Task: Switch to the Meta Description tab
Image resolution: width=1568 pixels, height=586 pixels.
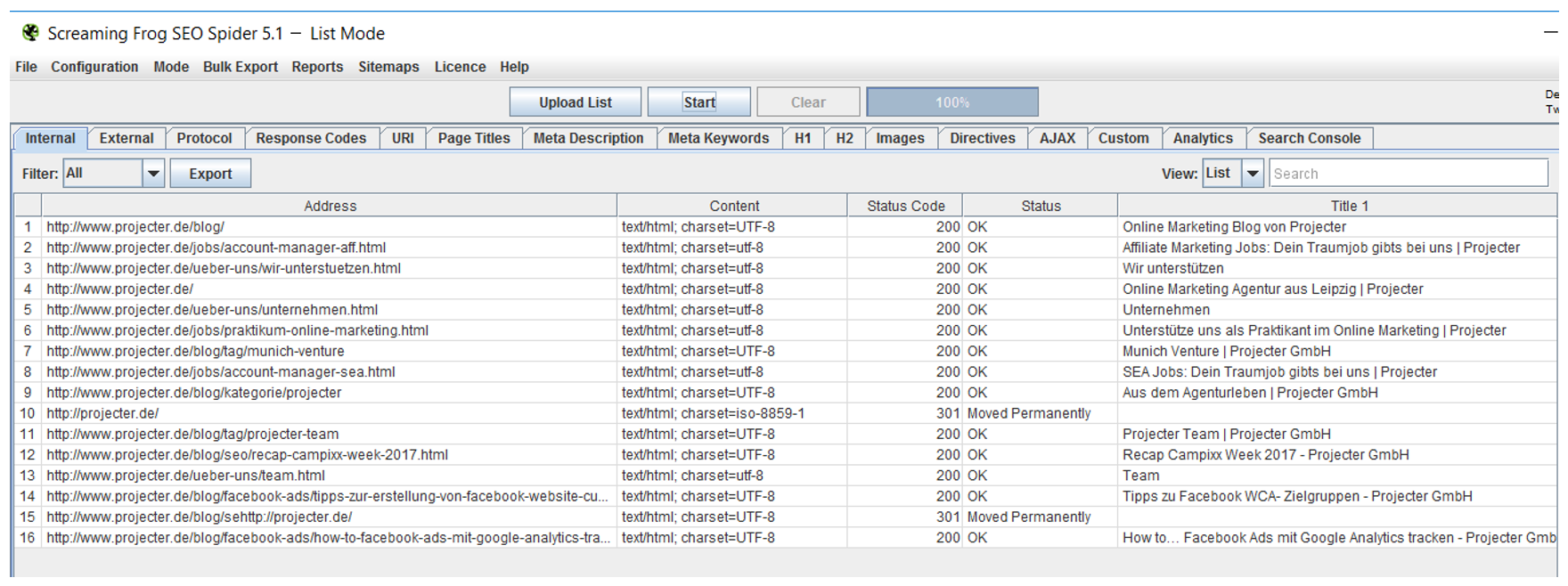Action: point(588,138)
